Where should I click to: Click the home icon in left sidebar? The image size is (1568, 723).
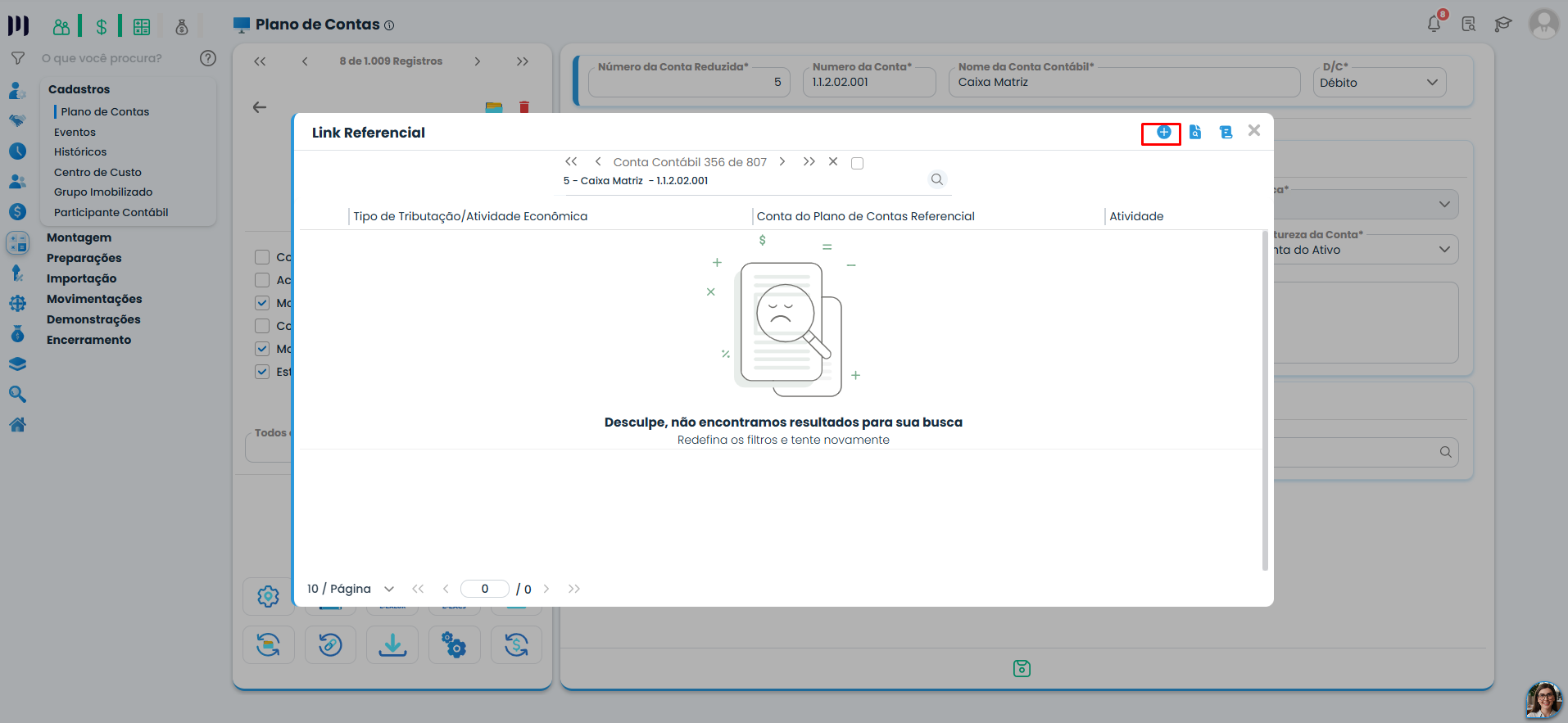(x=17, y=424)
